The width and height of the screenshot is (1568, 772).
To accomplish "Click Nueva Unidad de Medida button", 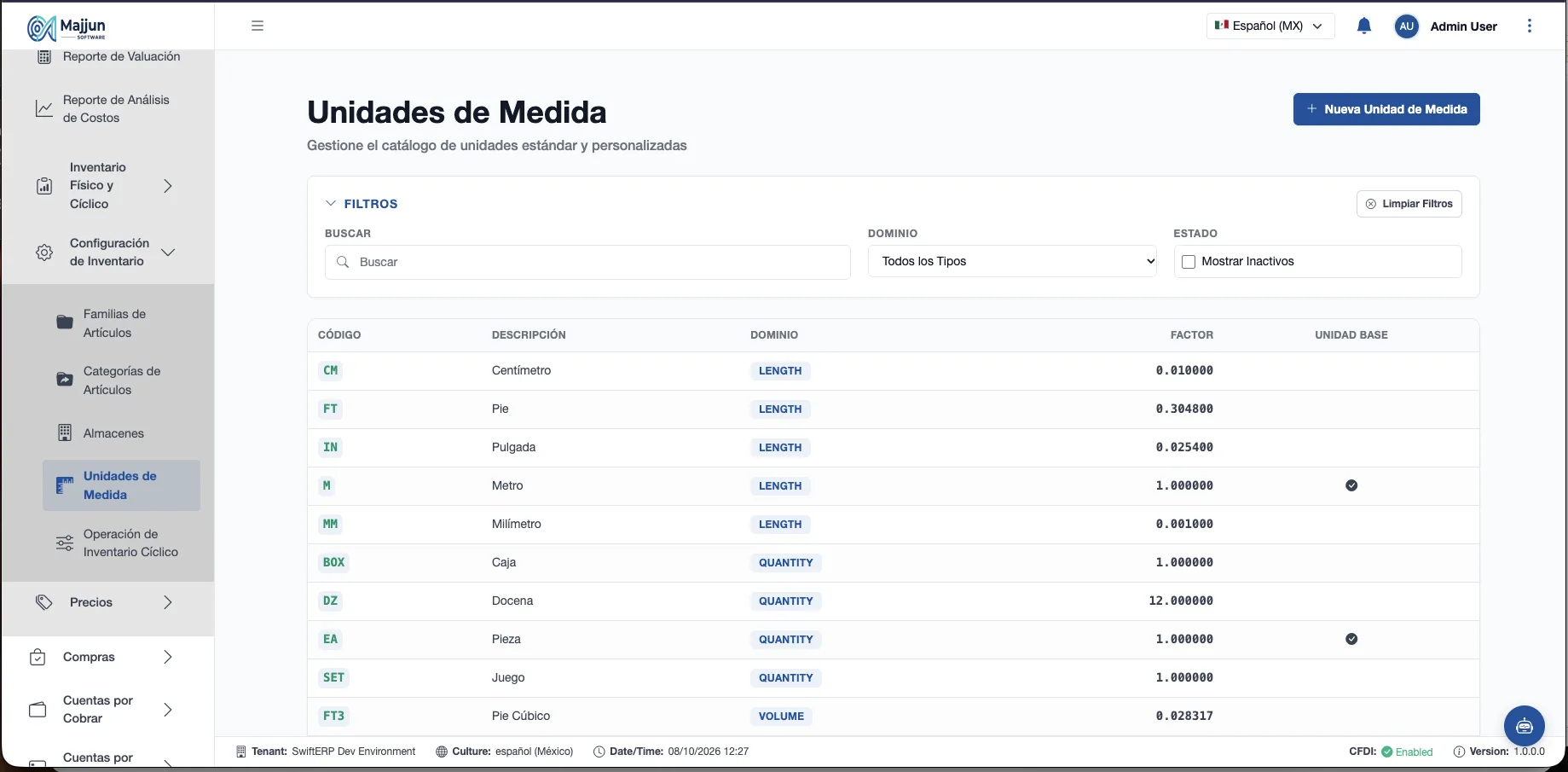I will tap(1386, 109).
